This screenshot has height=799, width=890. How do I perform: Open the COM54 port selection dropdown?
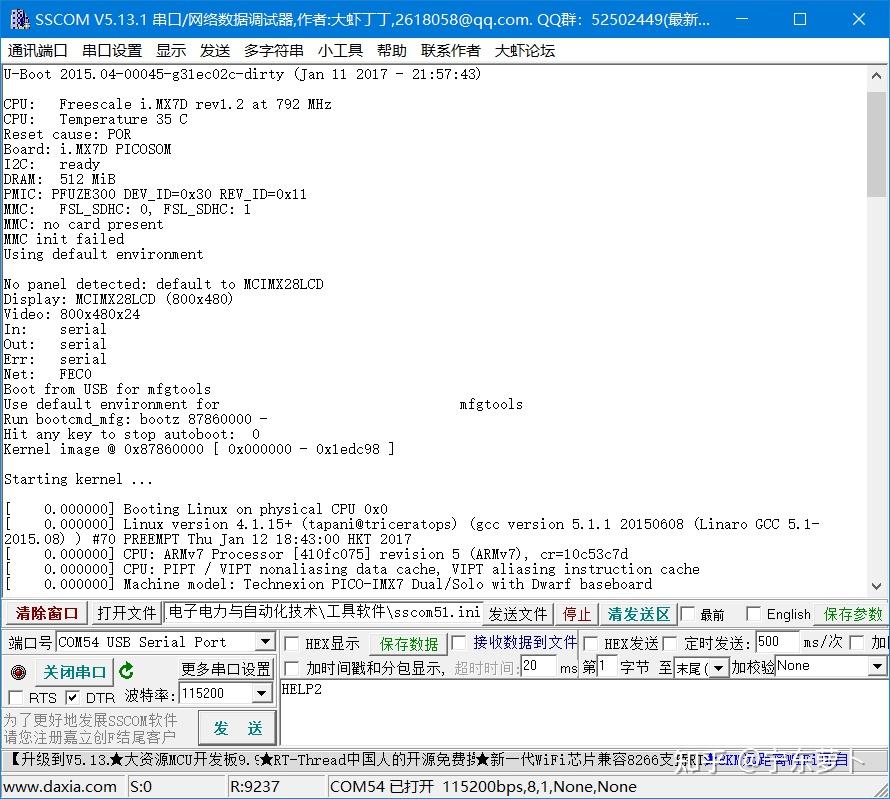(265, 642)
